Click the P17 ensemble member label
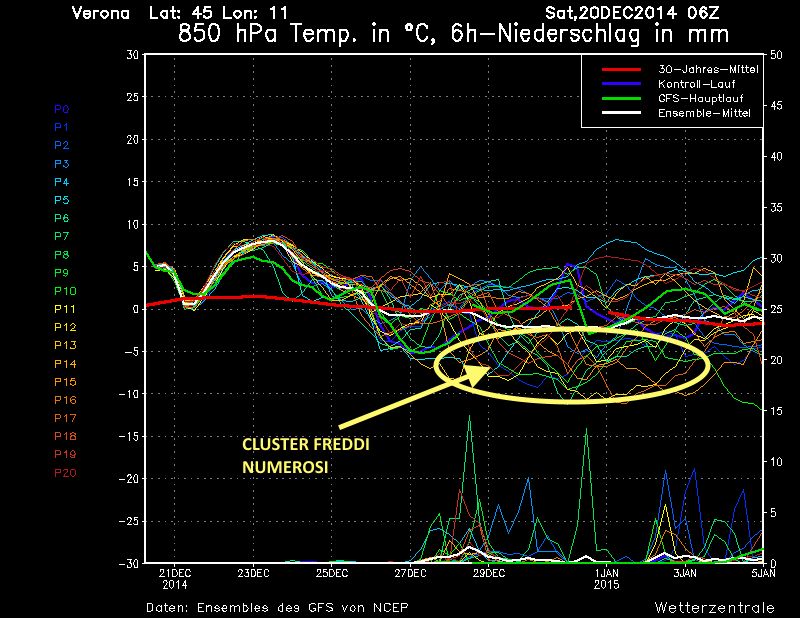Screen dimensions: 800x618 pos(65,418)
